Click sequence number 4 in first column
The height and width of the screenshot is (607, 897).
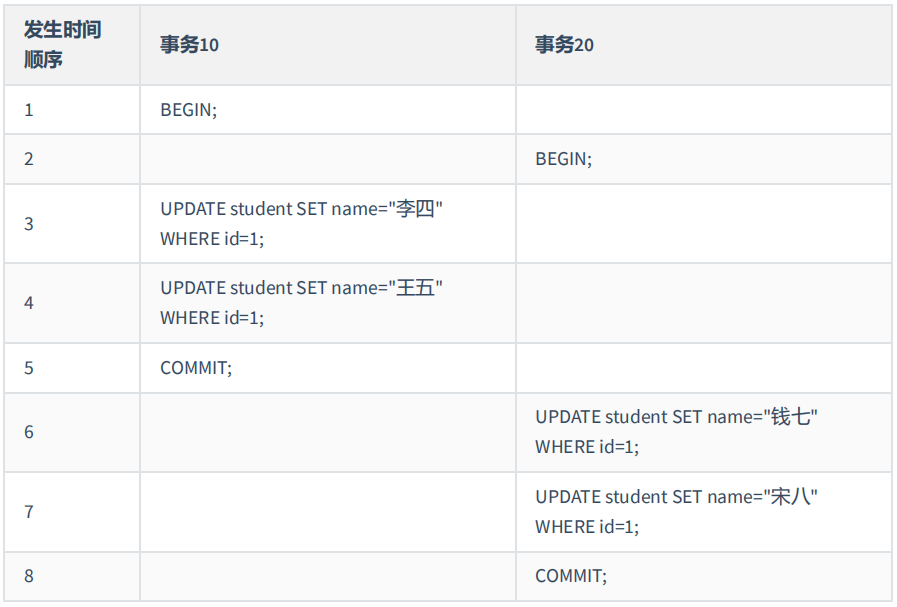(29, 303)
